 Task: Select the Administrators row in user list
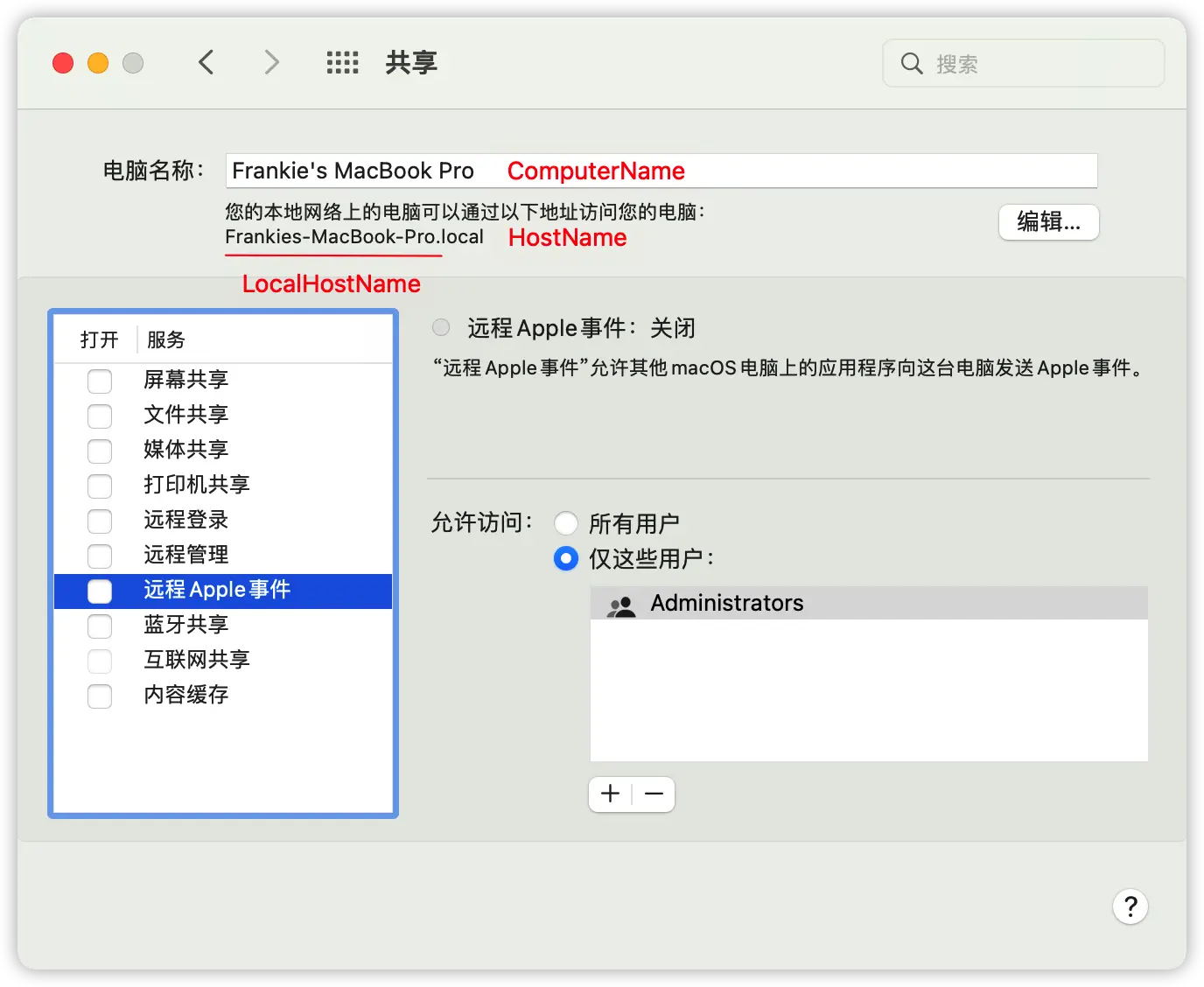(x=869, y=603)
